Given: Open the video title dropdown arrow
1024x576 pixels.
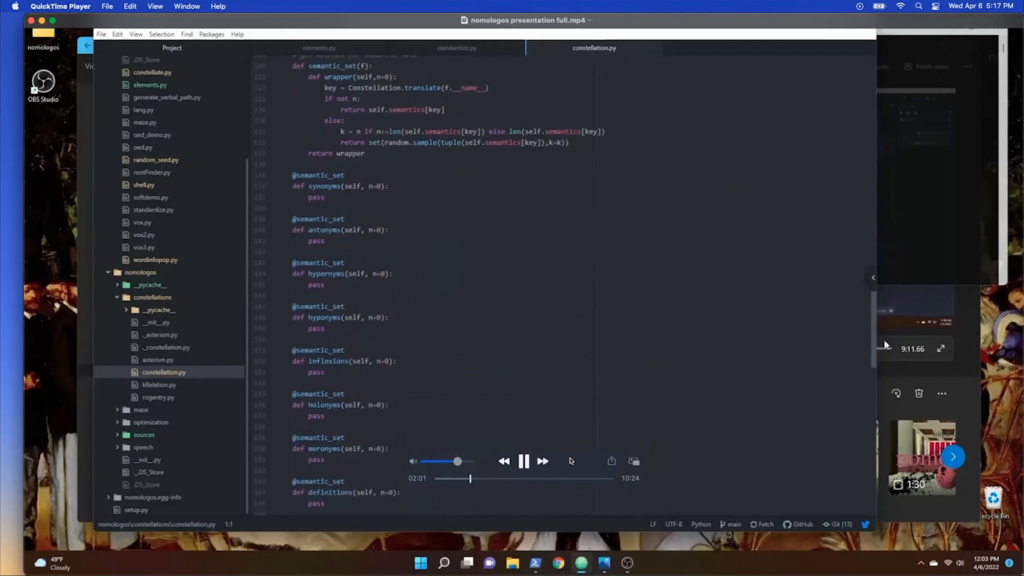Looking at the screenshot, I should [590, 20].
